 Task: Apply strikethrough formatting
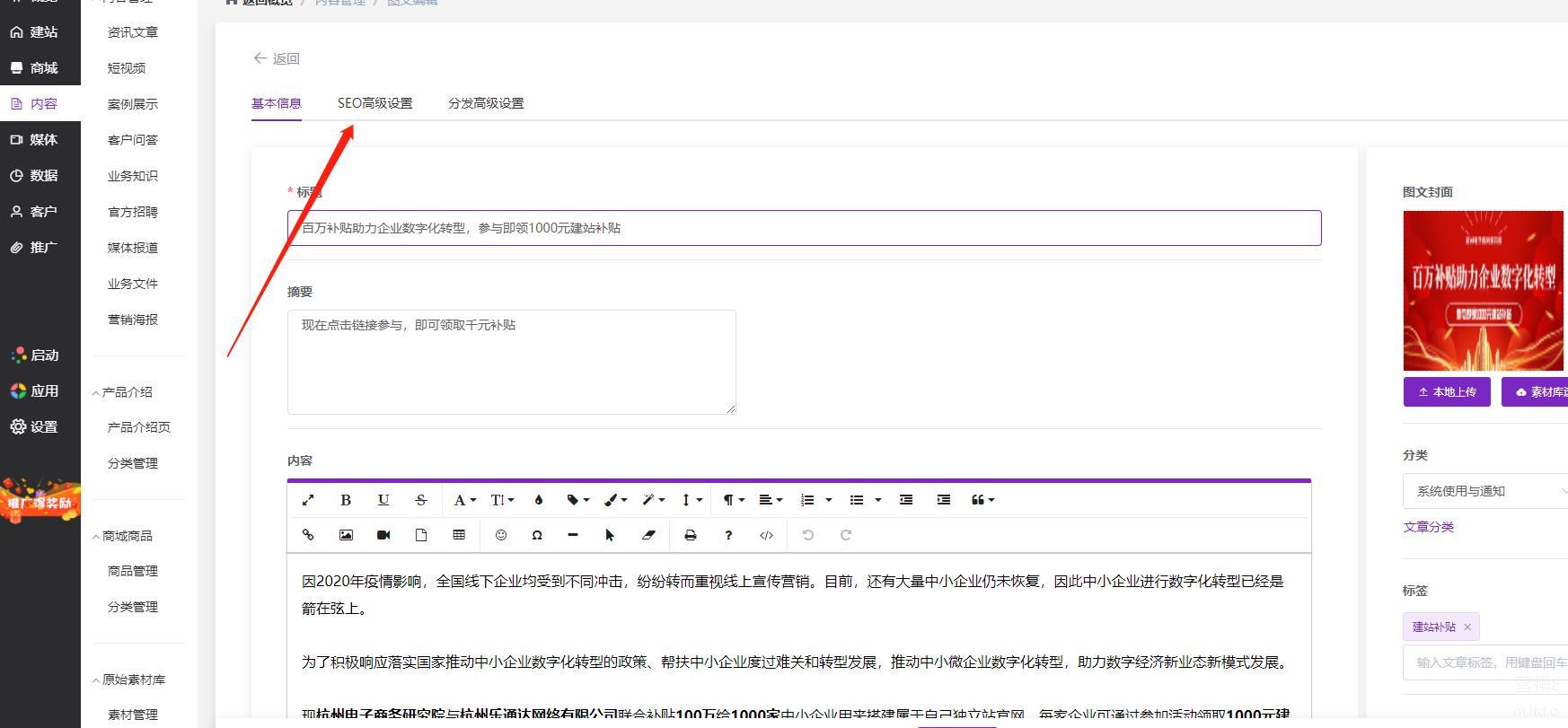pyautogui.click(x=421, y=500)
